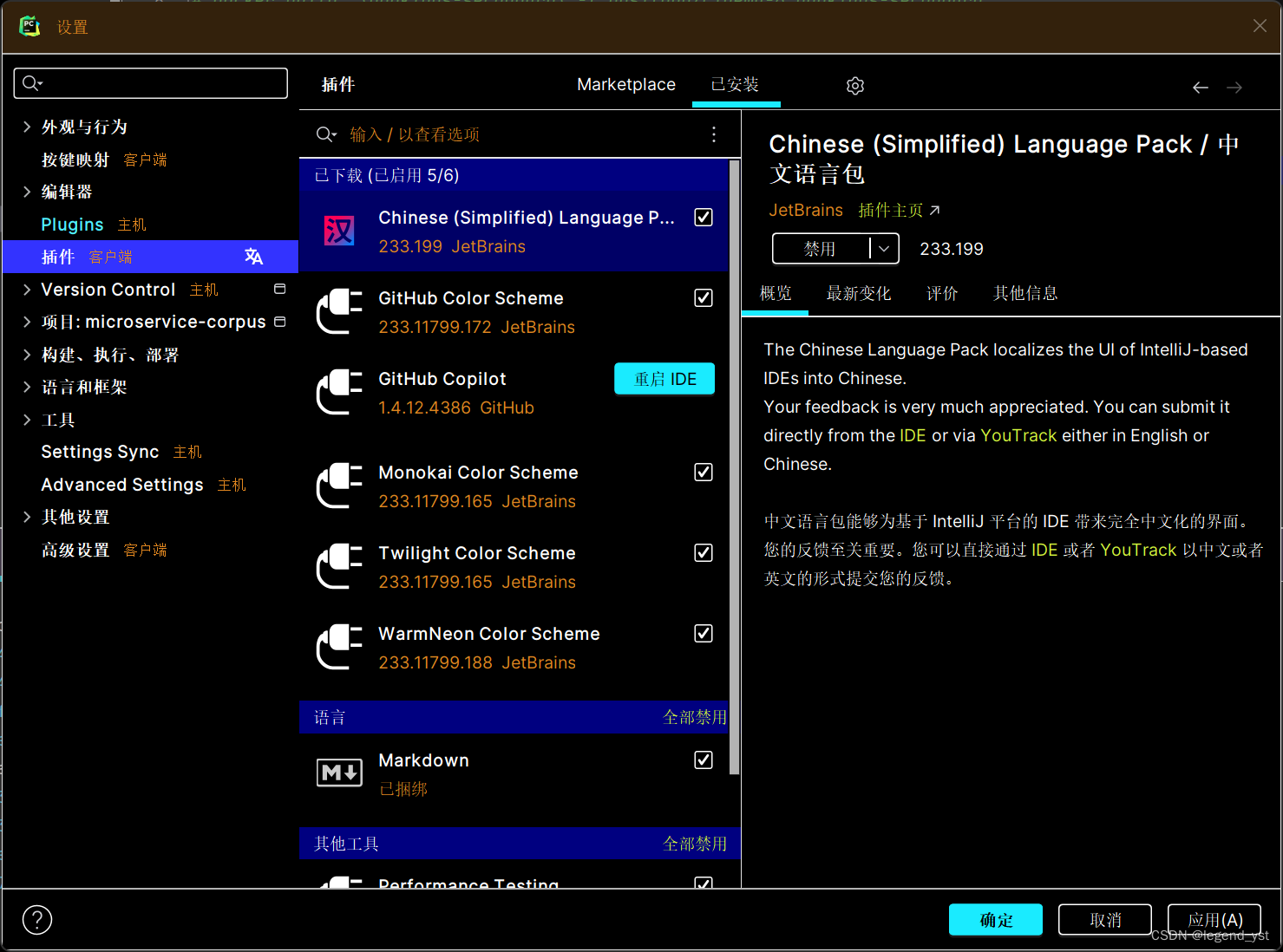Click the Monokai Color Scheme plugin icon
1283x952 pixels.
pyautogui.click(x=339, y=486)
